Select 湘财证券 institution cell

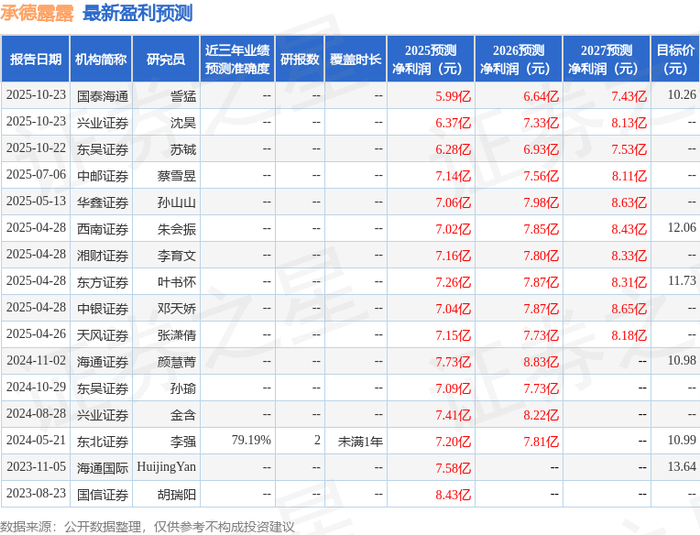click(102, 255)
